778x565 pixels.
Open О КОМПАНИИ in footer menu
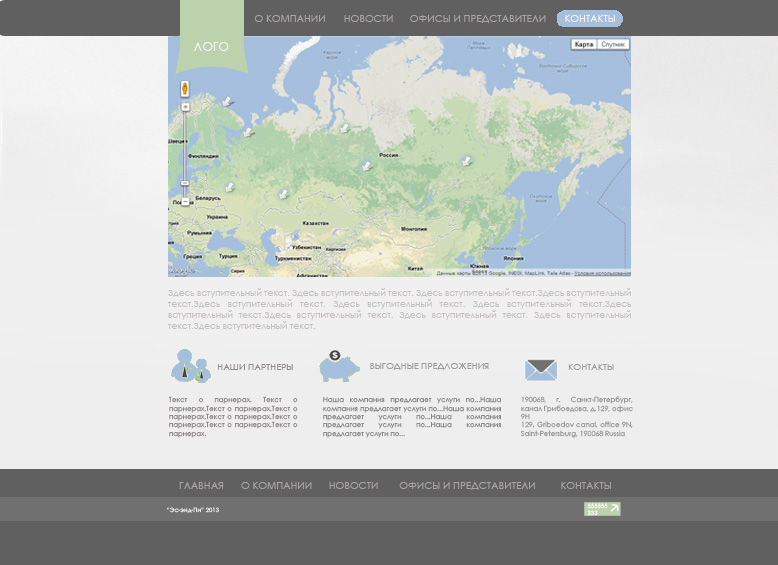[x=276, y=486]
